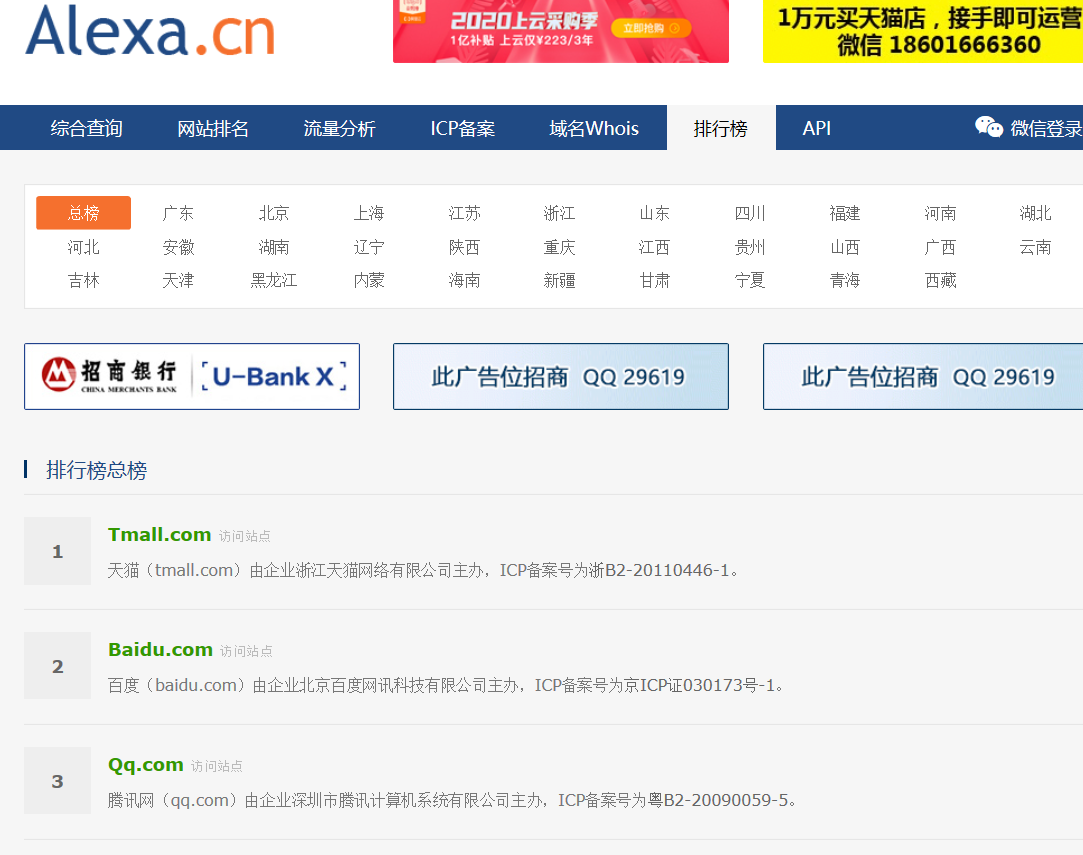Click 访问站点 next to Tmall.com
The image size is (1083, 855).
point(245,536)
